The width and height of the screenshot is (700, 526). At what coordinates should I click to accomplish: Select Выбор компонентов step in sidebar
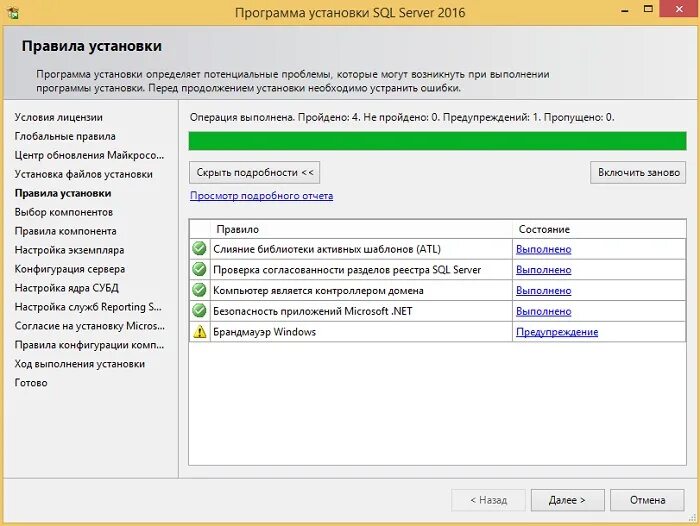click(64, 212)
